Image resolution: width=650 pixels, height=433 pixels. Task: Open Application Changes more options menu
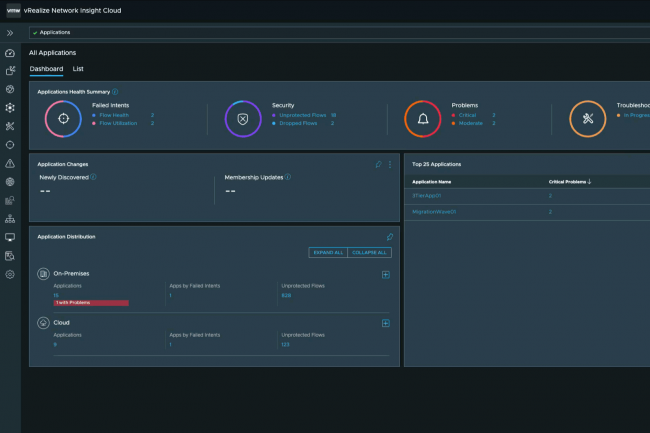tap(390, 164)
